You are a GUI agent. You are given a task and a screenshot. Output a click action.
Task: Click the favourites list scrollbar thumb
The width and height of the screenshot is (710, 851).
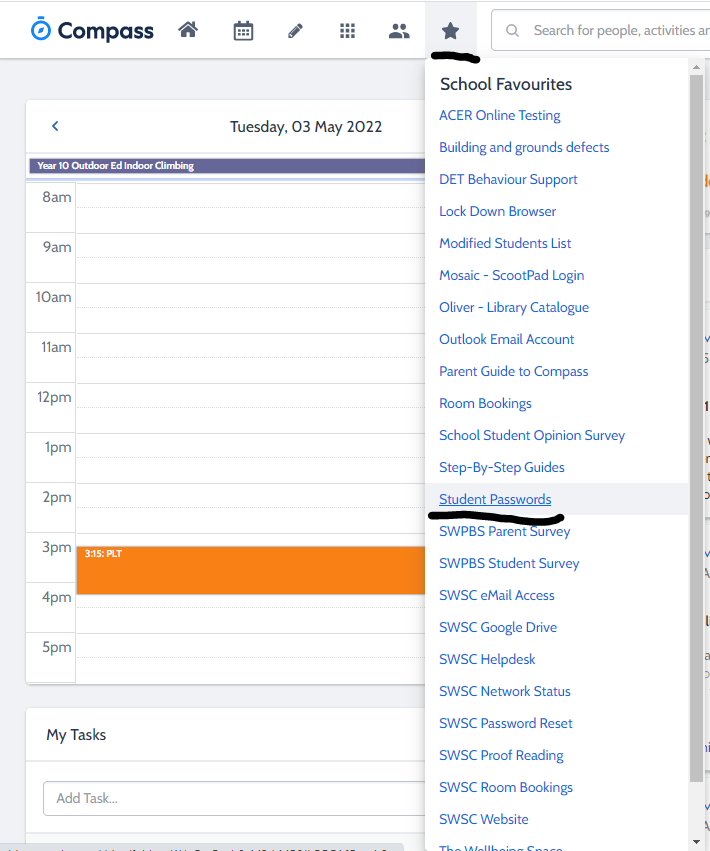[696, 429]
